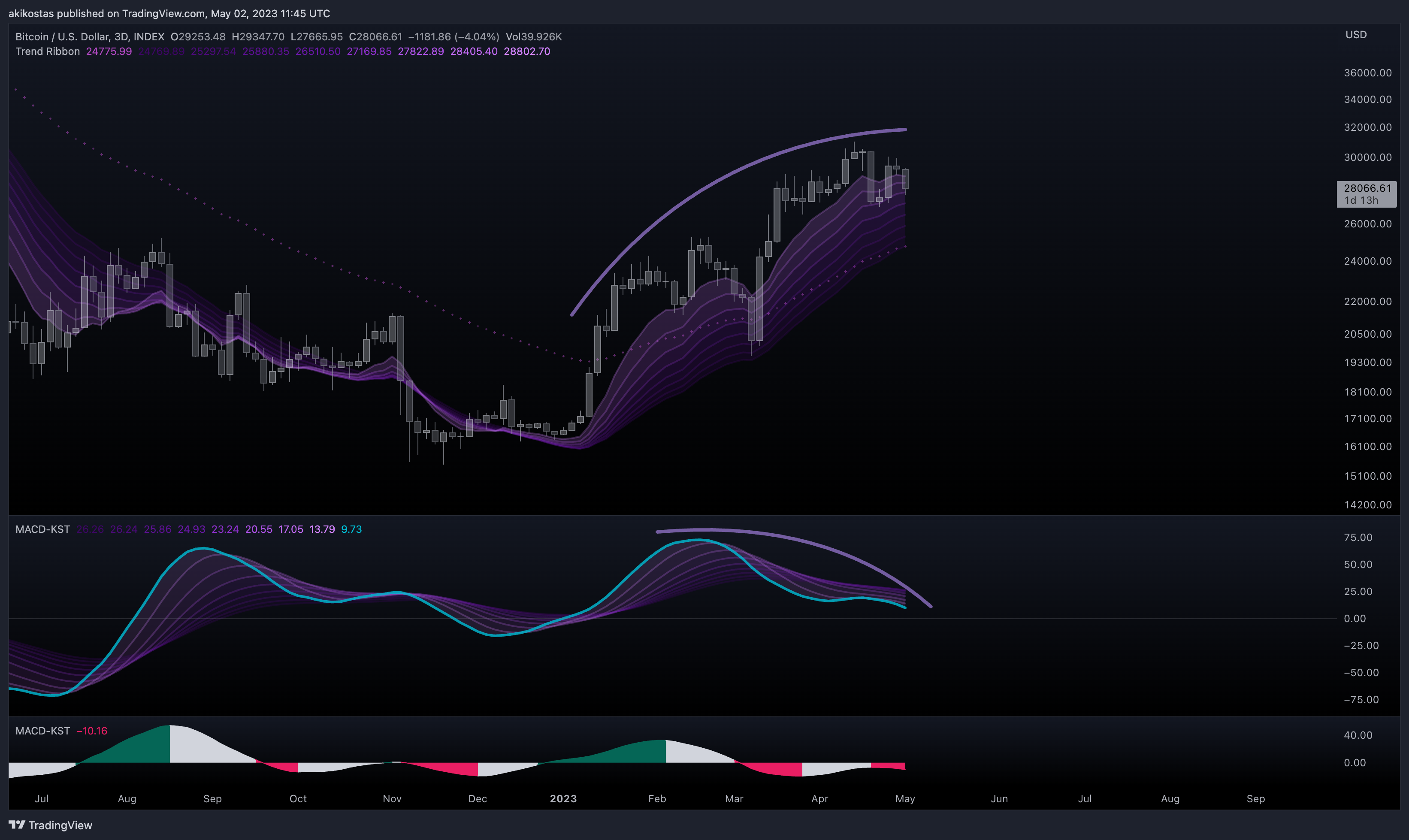The height and width of the screenshot is (840, 1409).
Task: Click the Feb label on time axis
Action: pyautogui.click(x=657, y=799)
